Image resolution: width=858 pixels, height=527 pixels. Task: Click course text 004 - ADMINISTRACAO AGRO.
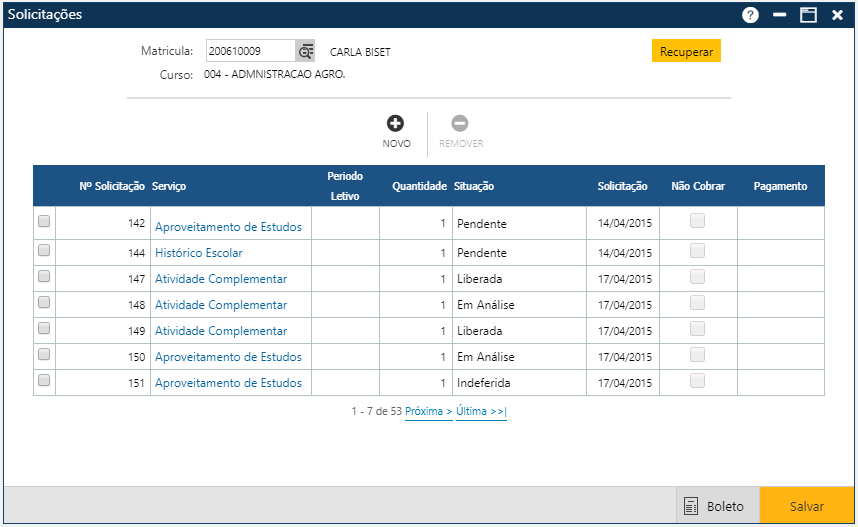pos(274,74)
